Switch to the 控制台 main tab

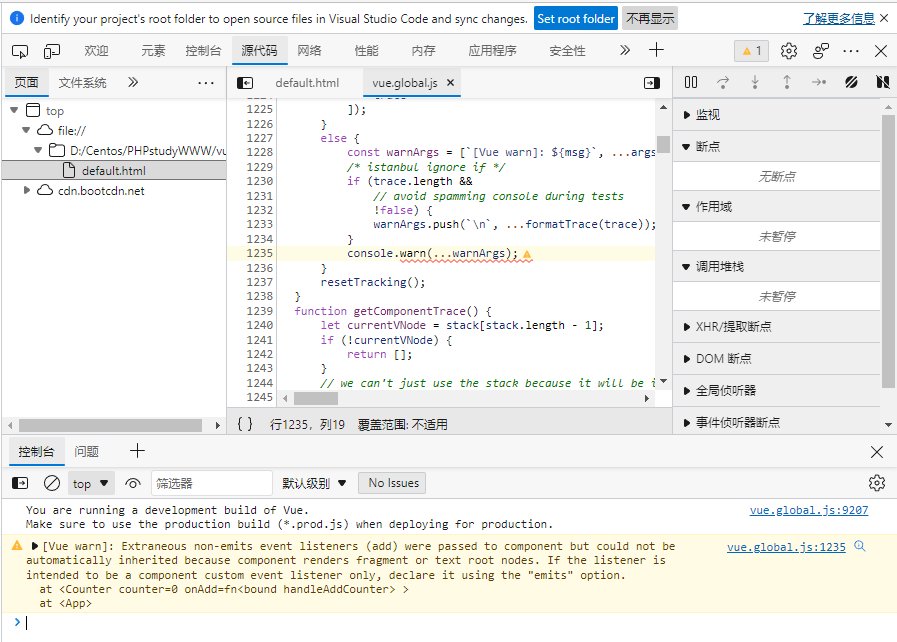tap(203, 51)
